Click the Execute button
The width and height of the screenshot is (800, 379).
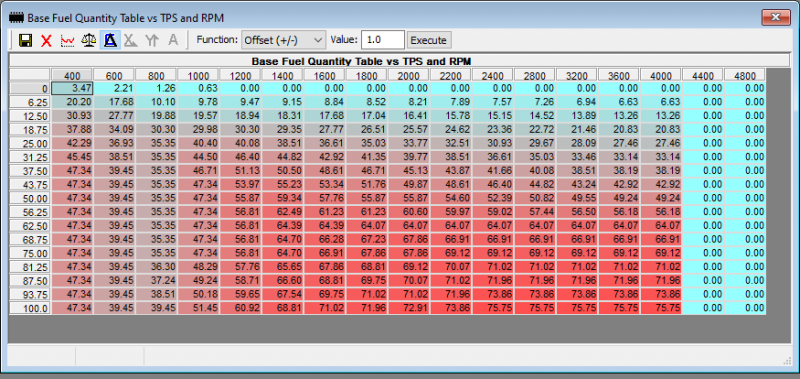click(x=429, y=40)
